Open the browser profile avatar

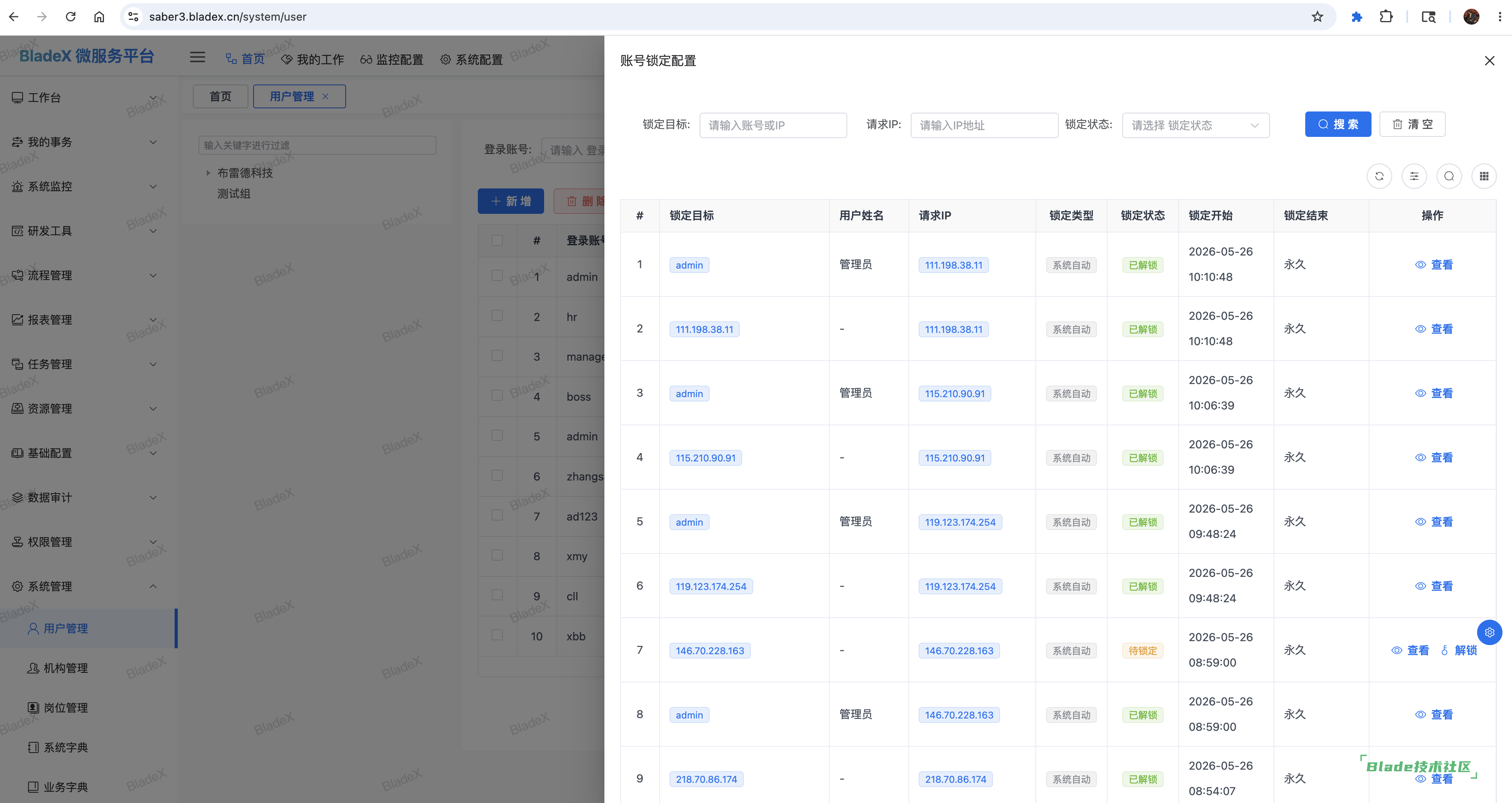pos(1471,16)
